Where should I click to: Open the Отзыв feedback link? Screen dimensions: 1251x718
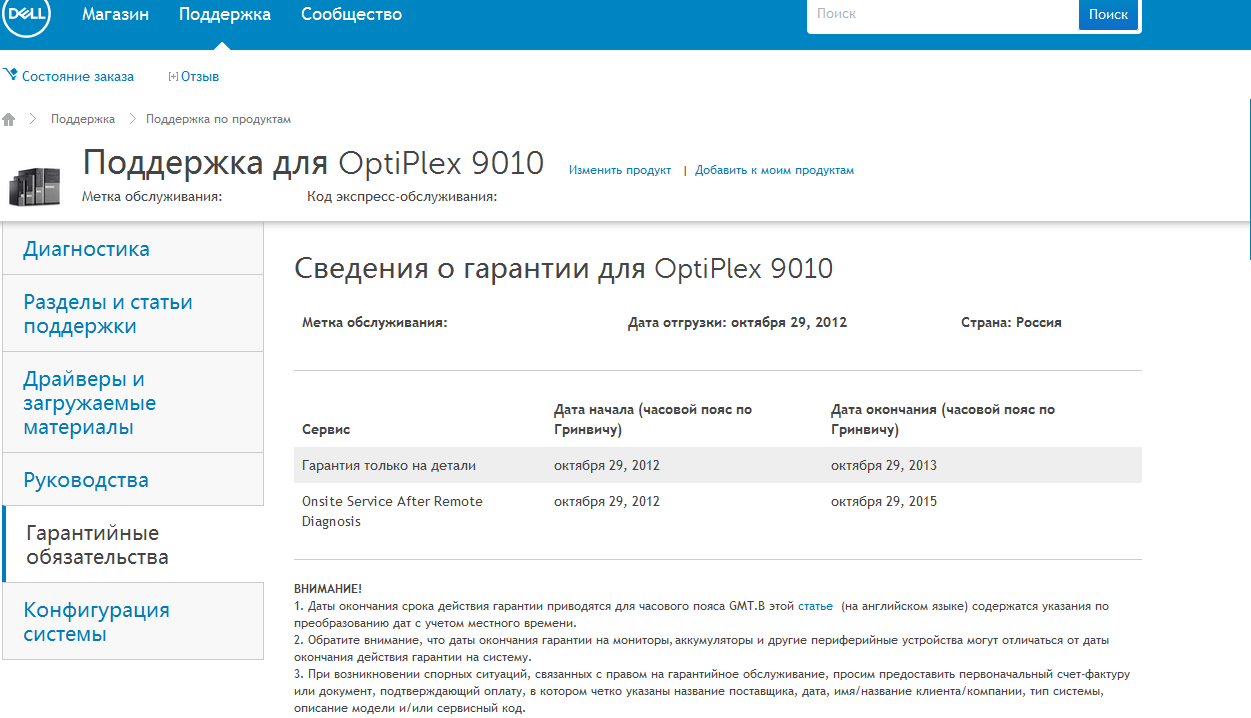click(x=200, y=76)
